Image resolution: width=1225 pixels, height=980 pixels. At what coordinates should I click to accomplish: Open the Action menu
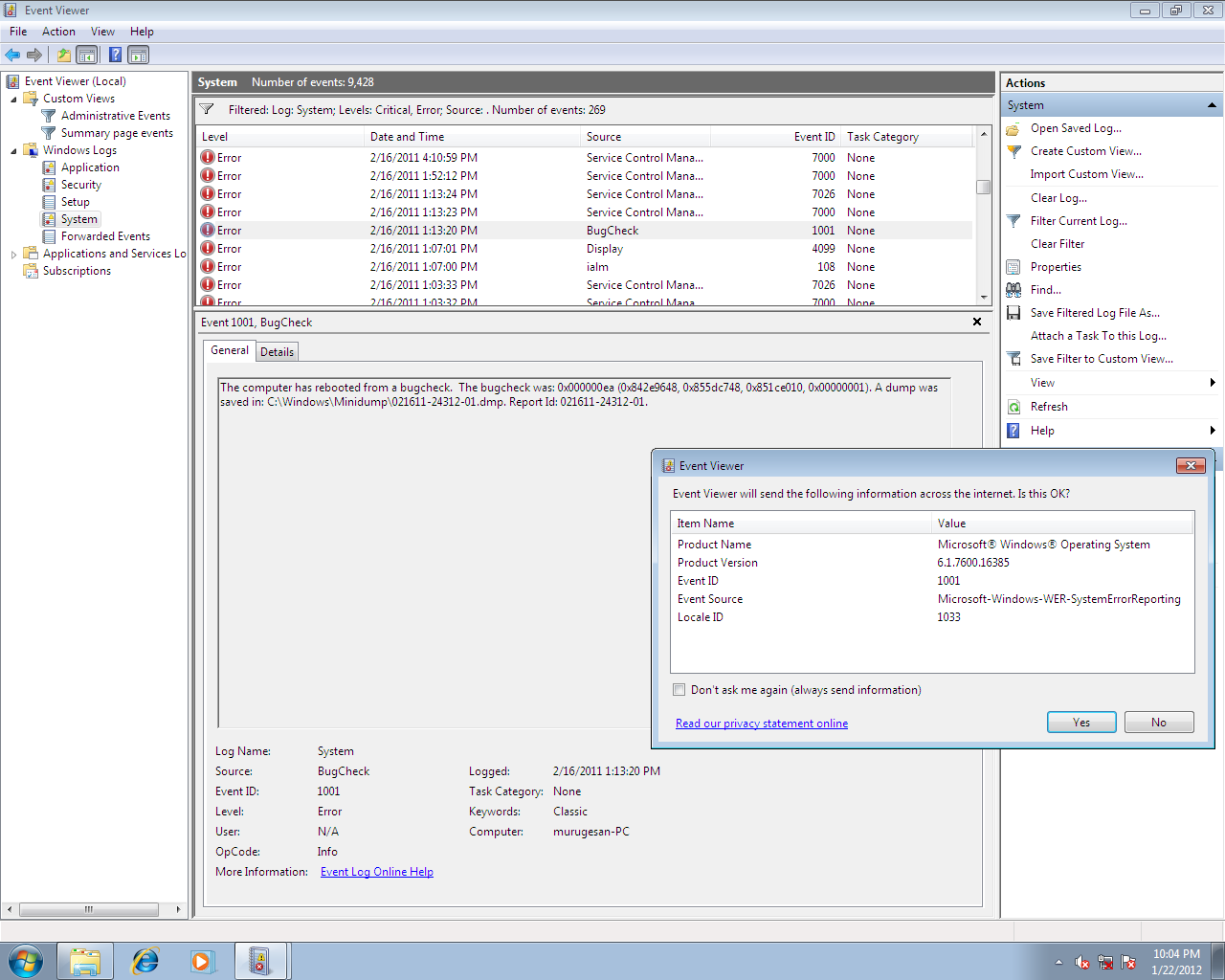click(58, 32)
